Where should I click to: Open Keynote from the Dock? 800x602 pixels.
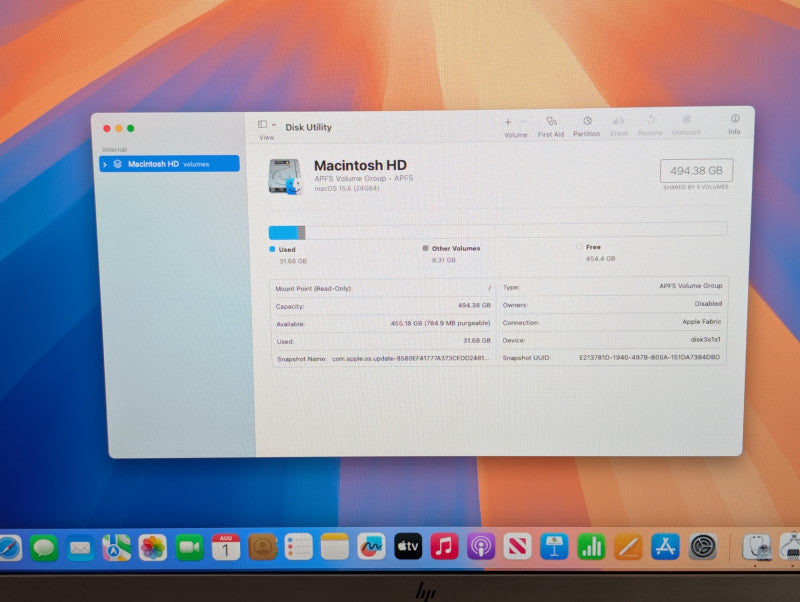pyautogui.click(x=554, y=546)
